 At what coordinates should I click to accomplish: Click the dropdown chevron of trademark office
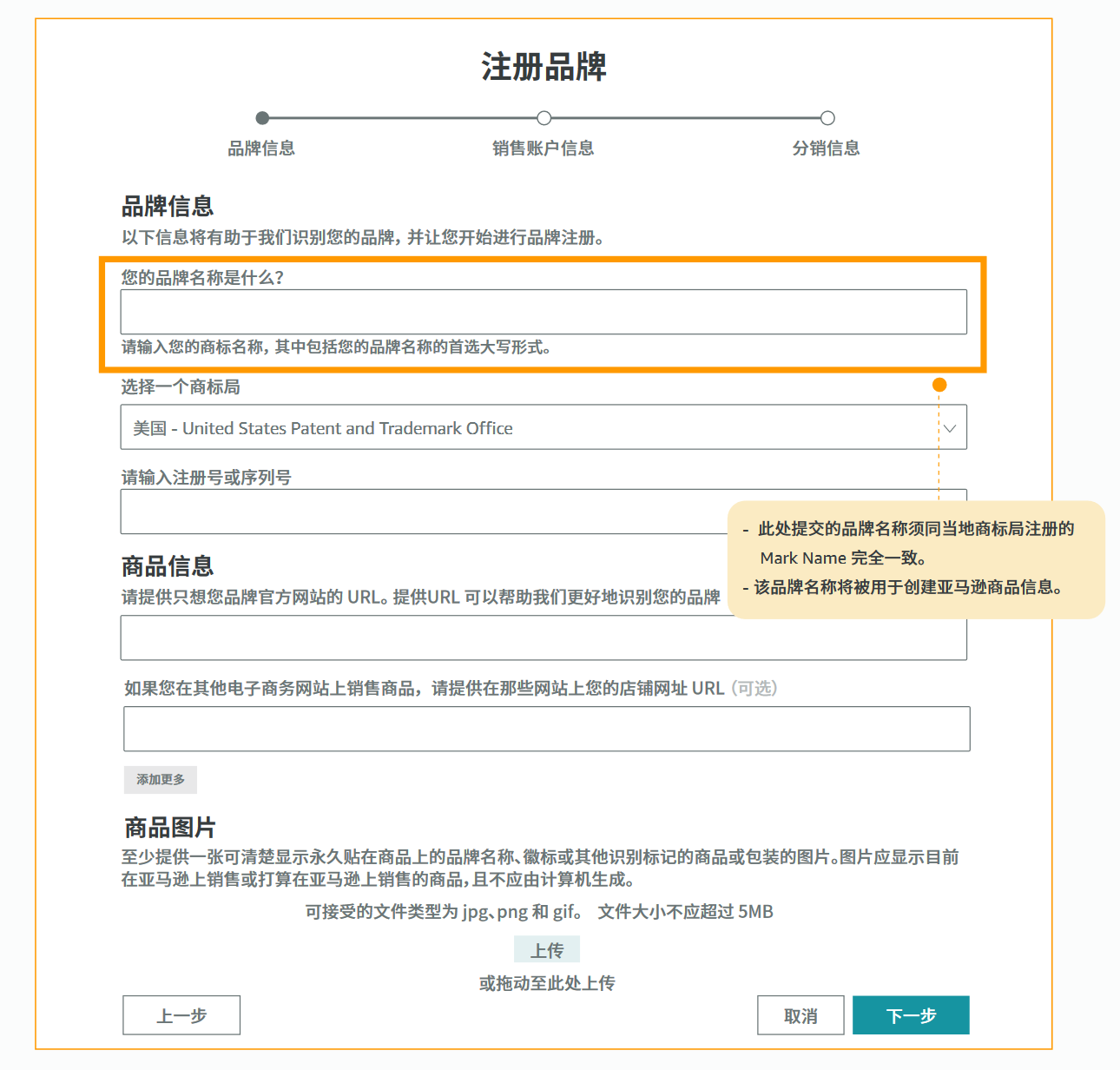(950, 428)
